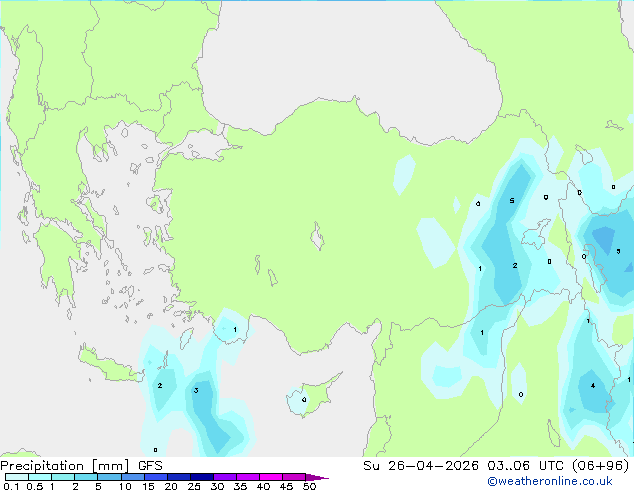Click the 10–15 mm legend swatch

coord(133,477)
